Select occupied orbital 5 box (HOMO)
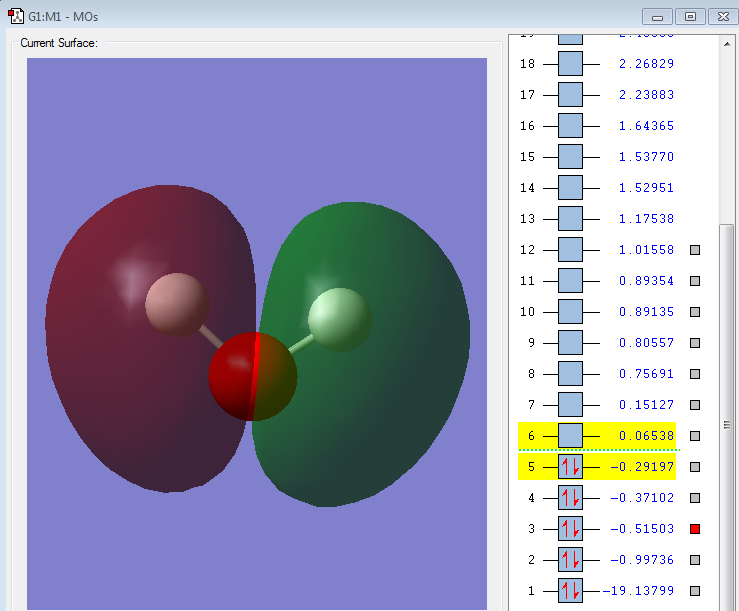Image resolution: width=739 pixels, height=611 pixels. (570, 467)
